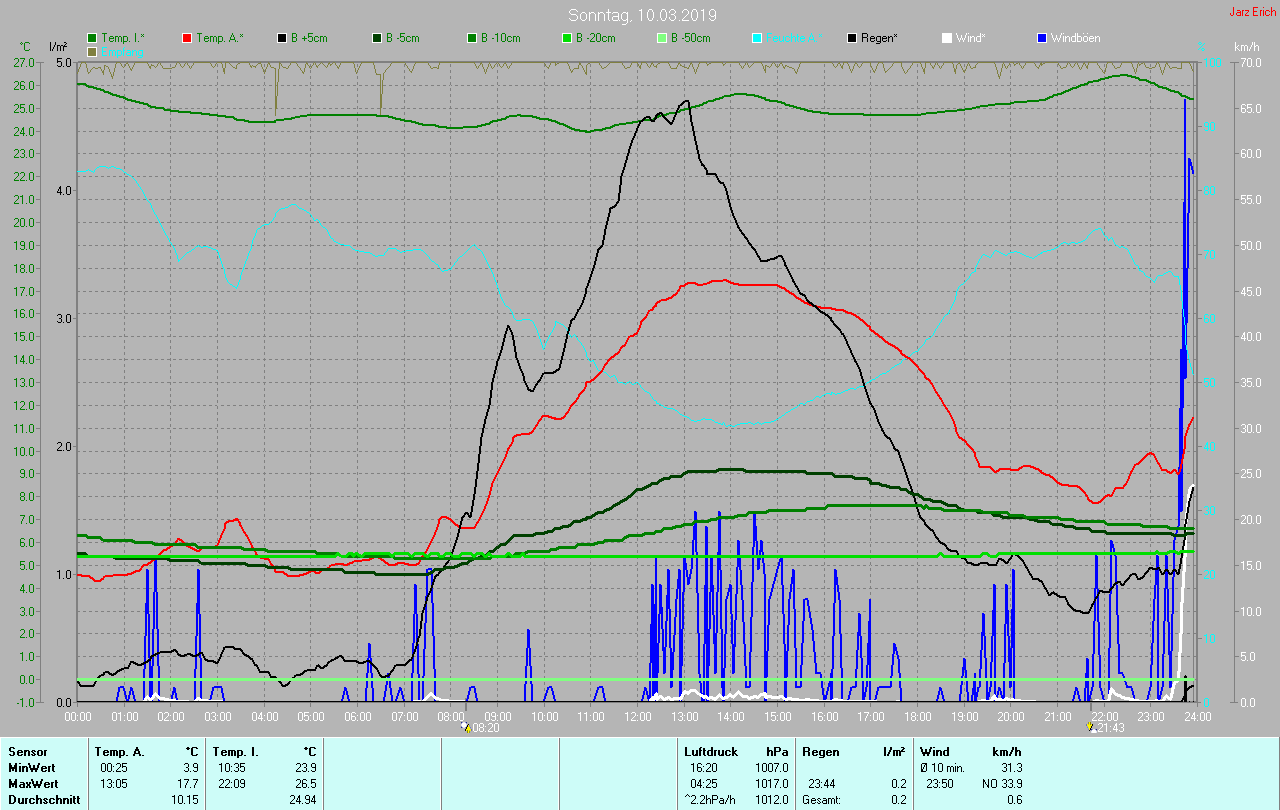
Task: Select the B -5cm legend color square
Action: (x=378, y=38)
